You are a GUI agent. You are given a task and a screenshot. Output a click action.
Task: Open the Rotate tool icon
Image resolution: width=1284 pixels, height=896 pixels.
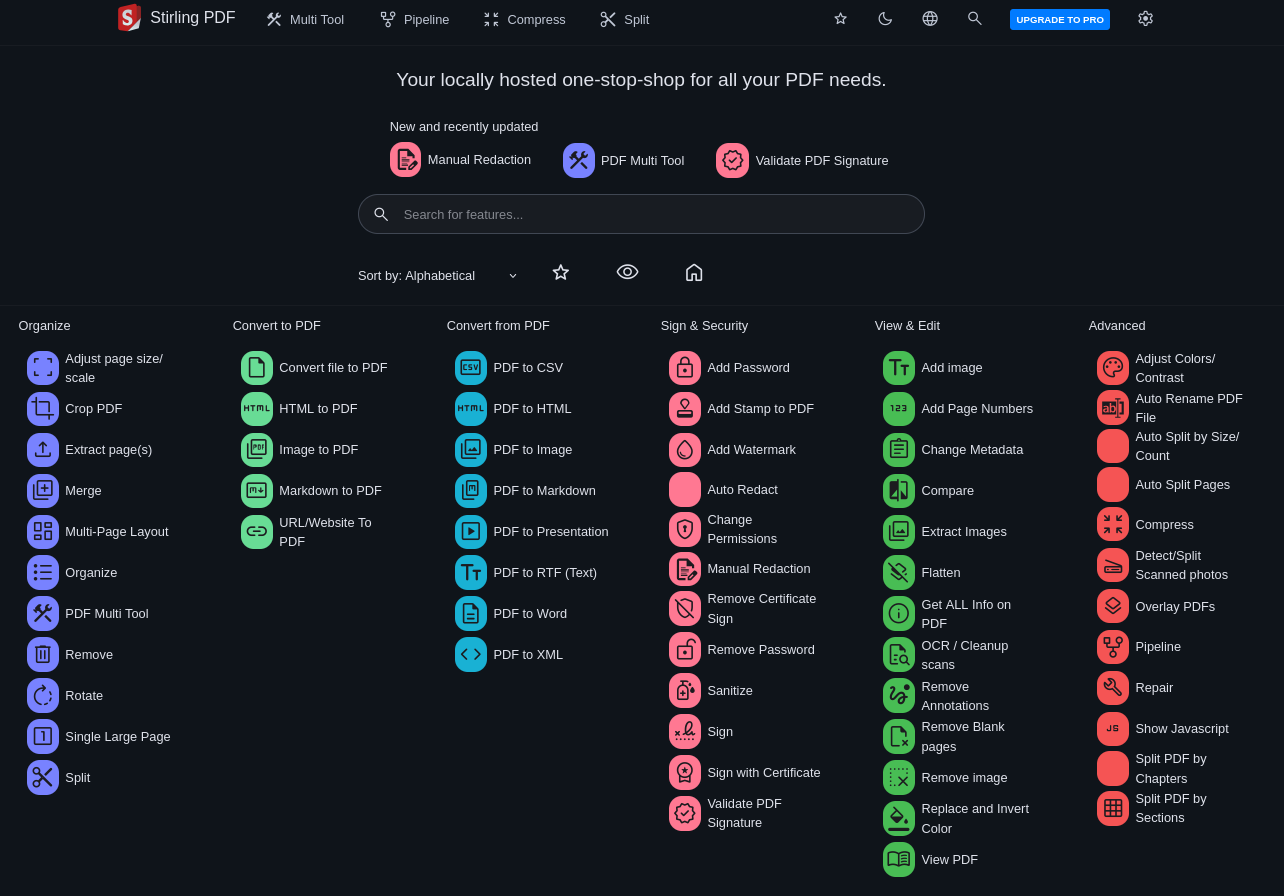coord(43,696)
